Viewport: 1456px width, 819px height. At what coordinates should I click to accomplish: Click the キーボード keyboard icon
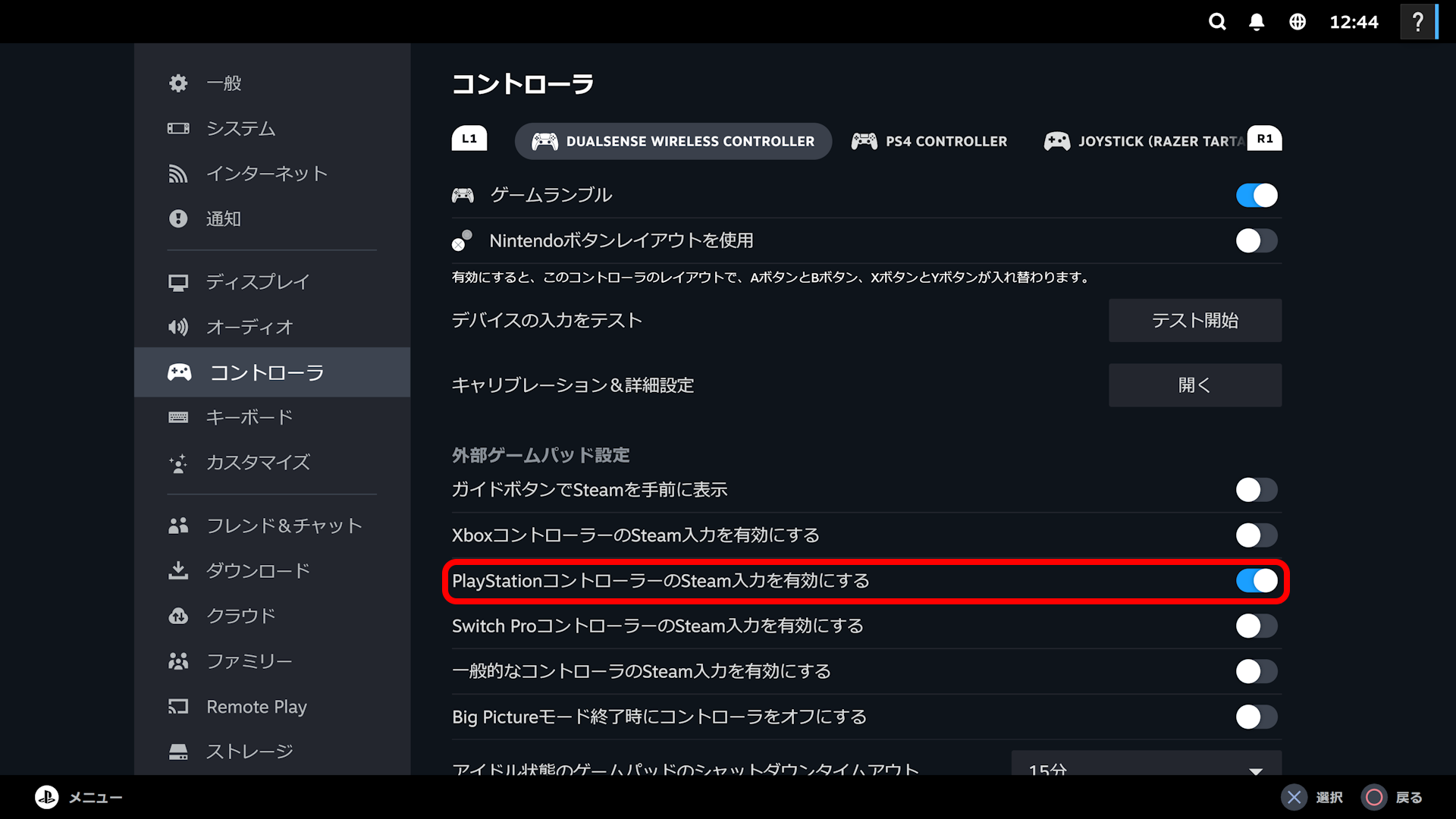pyautogui.click(x=178, y=417)
